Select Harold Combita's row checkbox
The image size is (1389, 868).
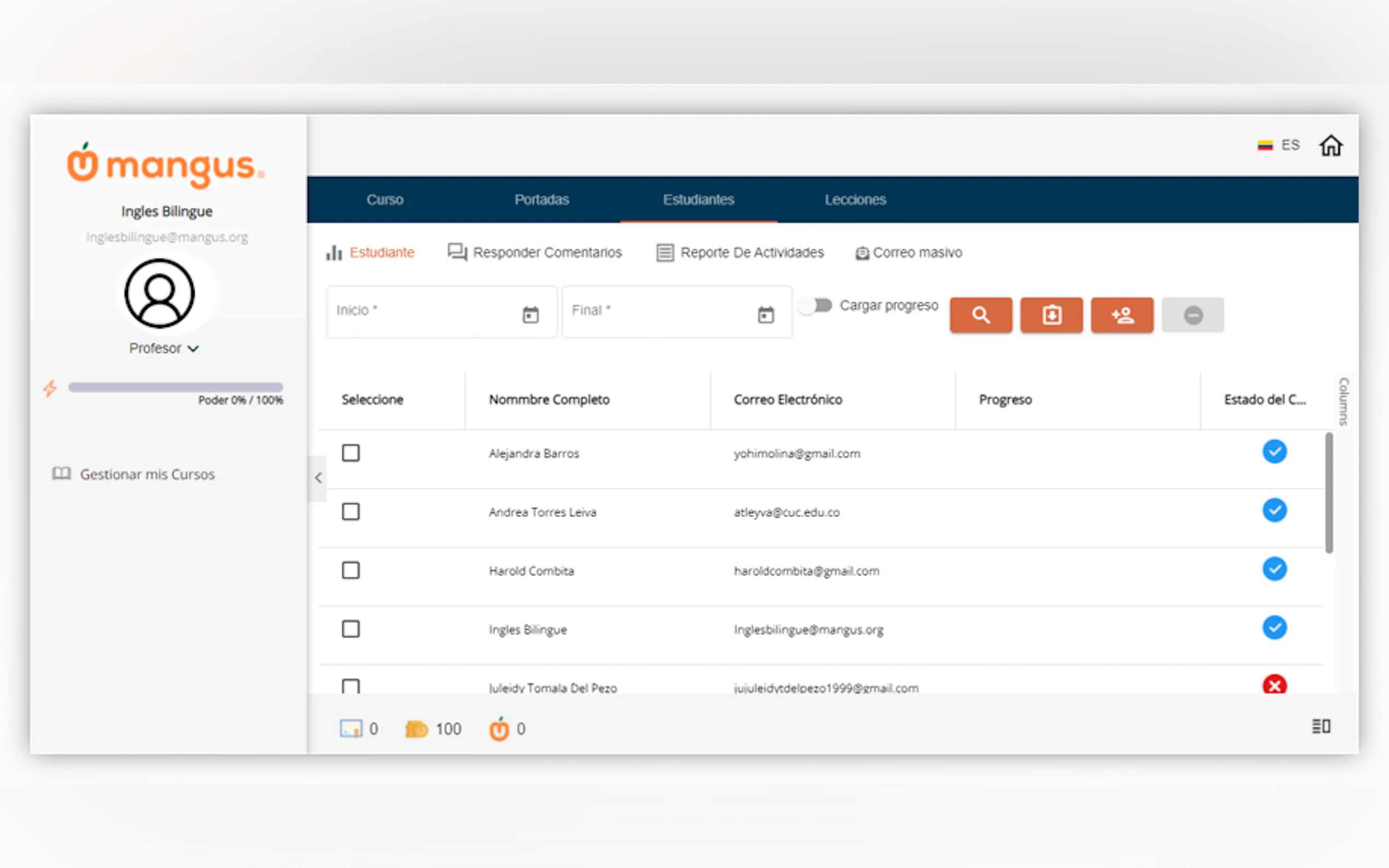[x=351, y=570]
